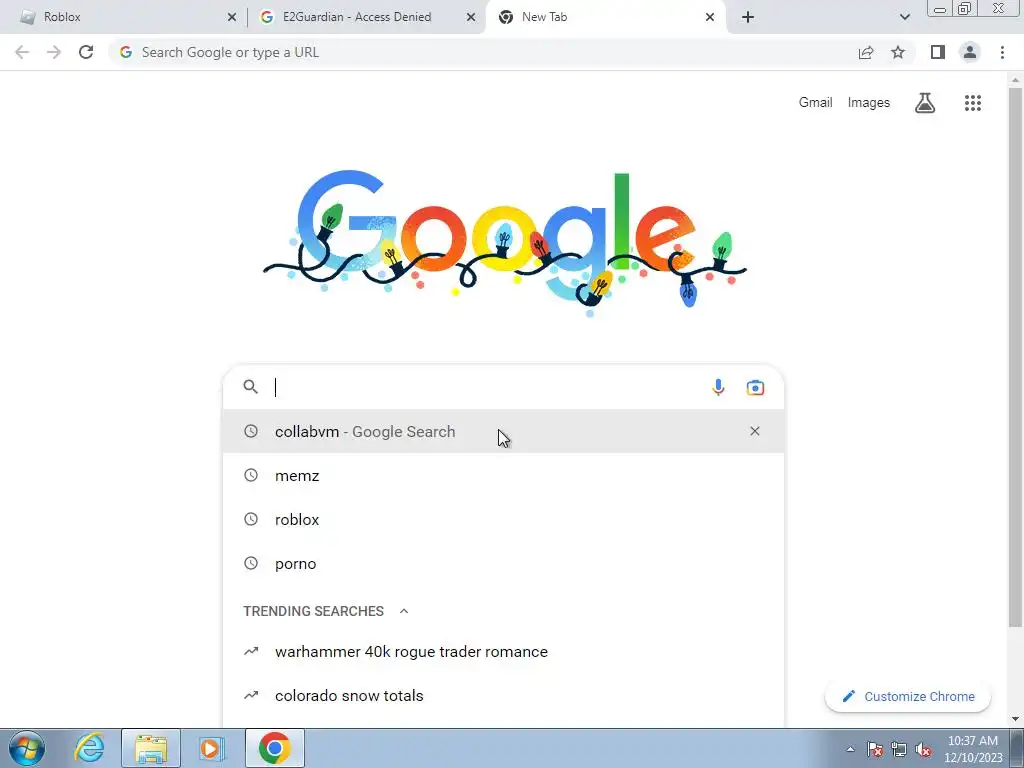This screenshot has height=768, width=1024.
Task: Search by image with the camera icon
Action: [755, 387]
